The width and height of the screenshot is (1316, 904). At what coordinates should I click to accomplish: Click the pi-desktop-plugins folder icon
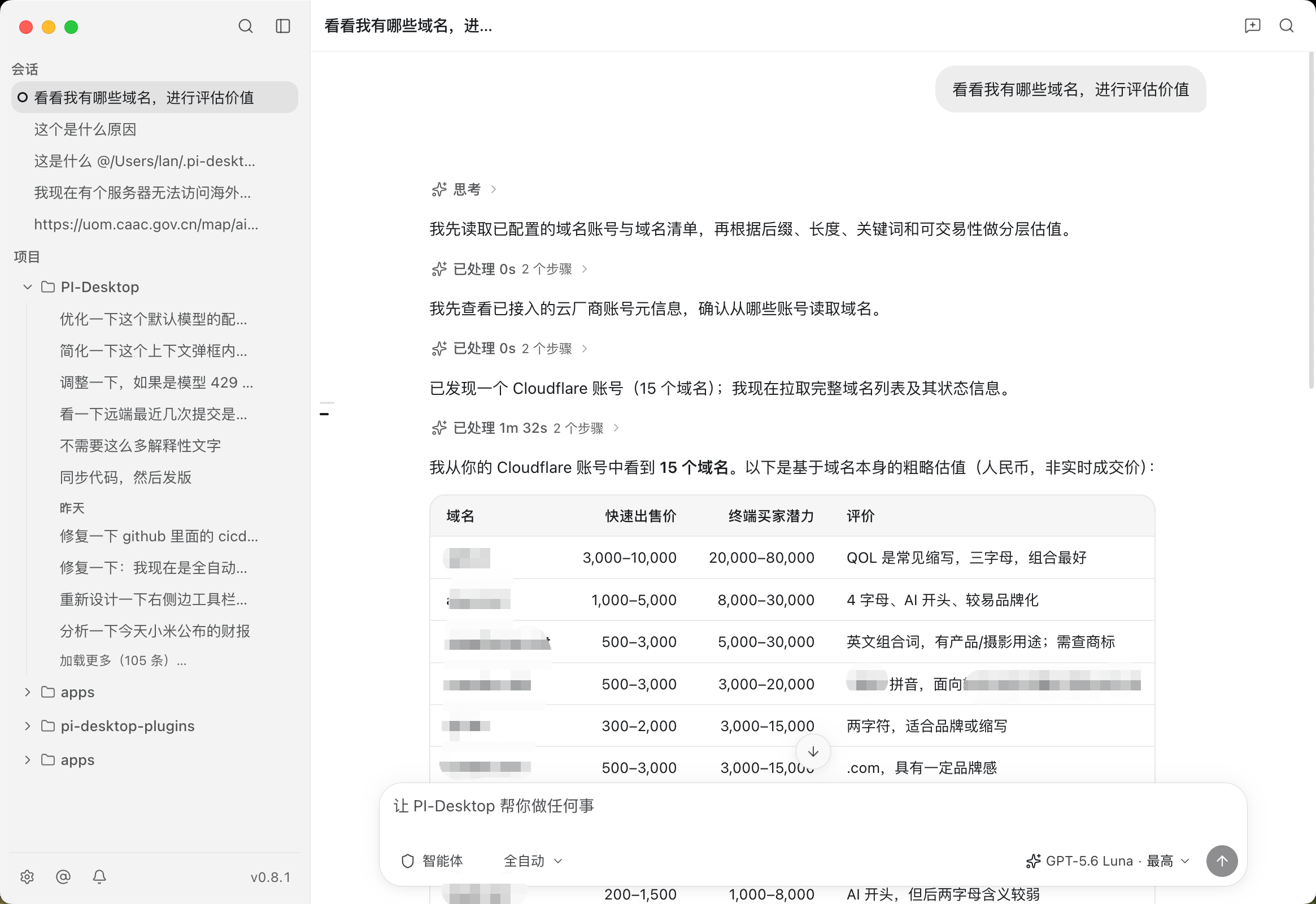pos(48,726)
